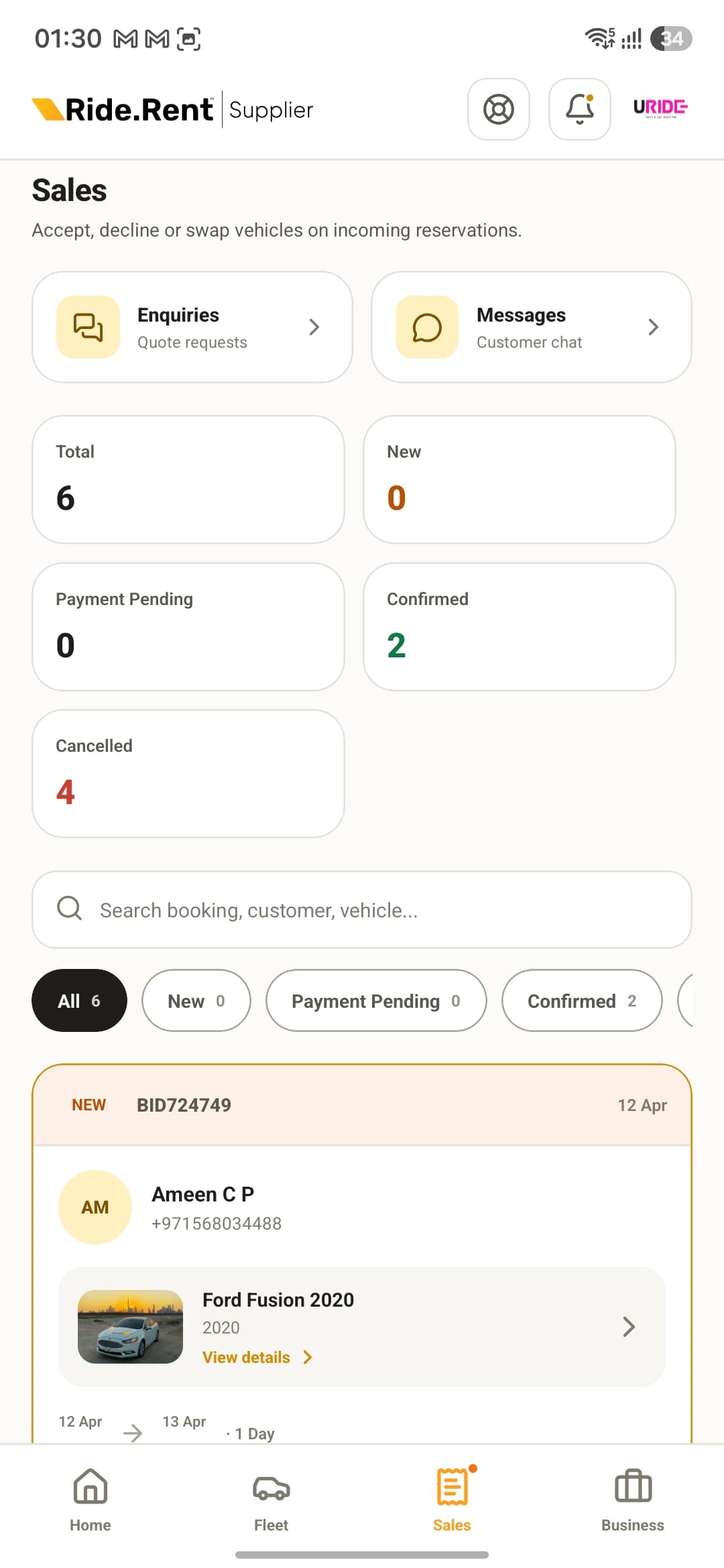Viewport: 724px width, 1568px height.
Task: Tap the URIDE profile logo
Action: (660, 108)
